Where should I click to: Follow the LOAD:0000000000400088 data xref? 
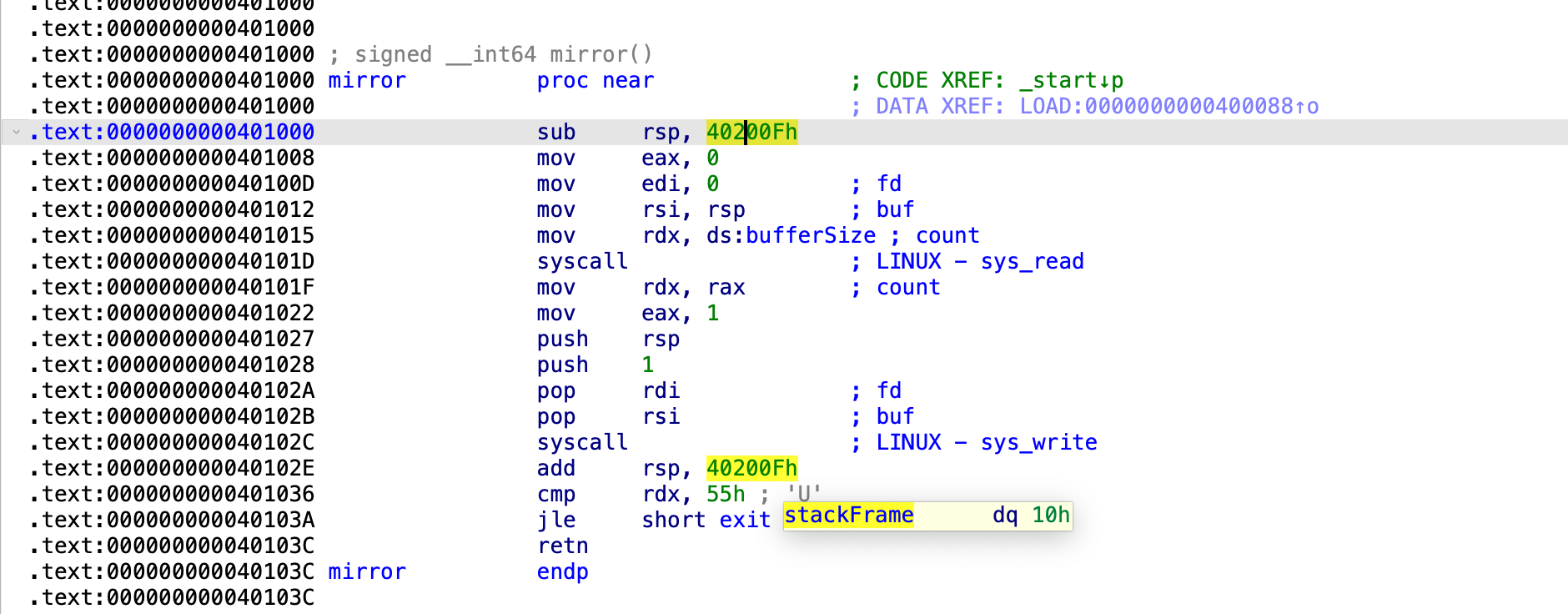[1168, 106]
